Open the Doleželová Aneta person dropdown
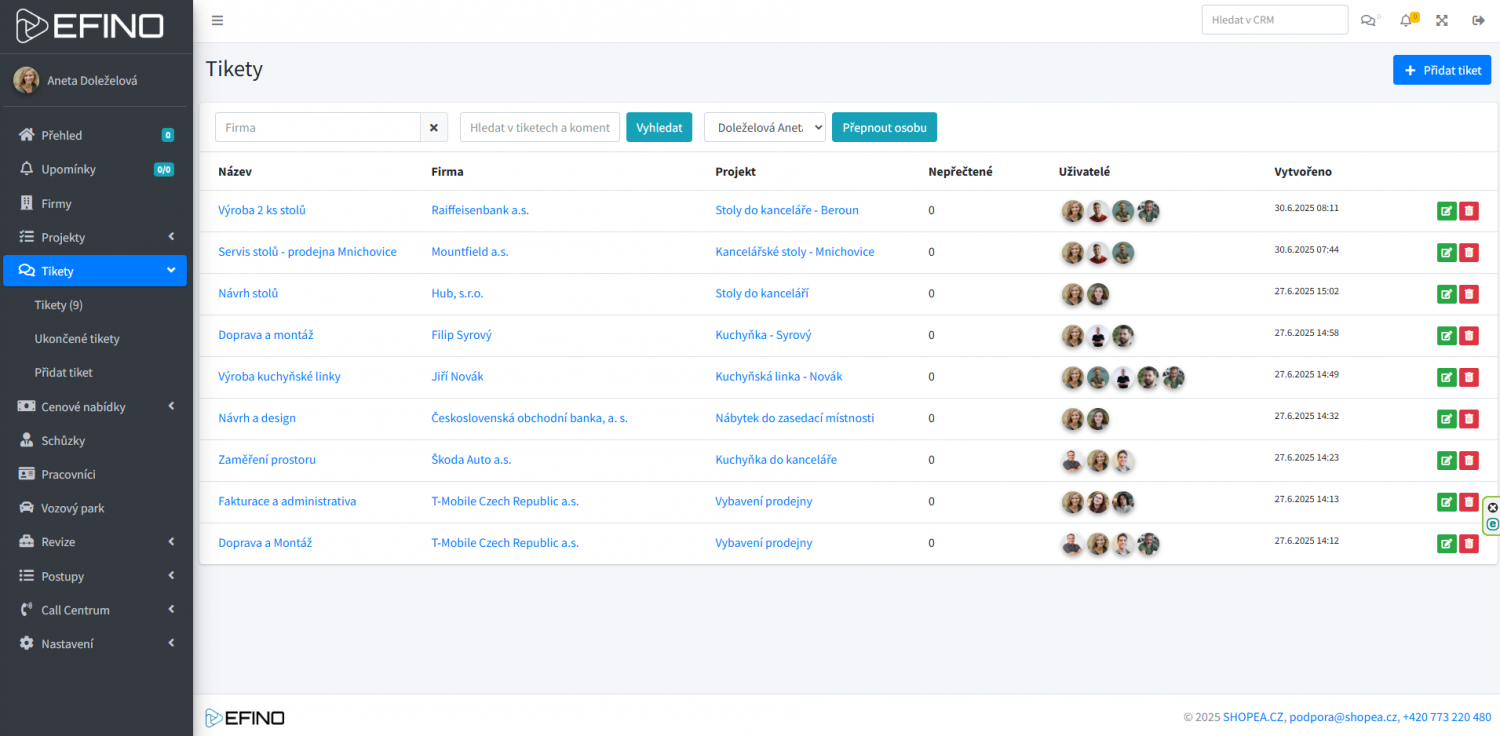 click(764, 128)
